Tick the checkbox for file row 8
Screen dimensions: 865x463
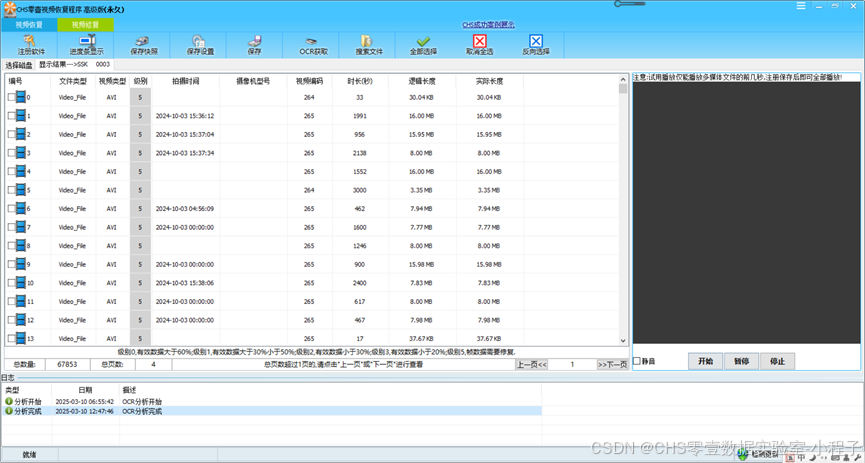(x=12, y=246)
